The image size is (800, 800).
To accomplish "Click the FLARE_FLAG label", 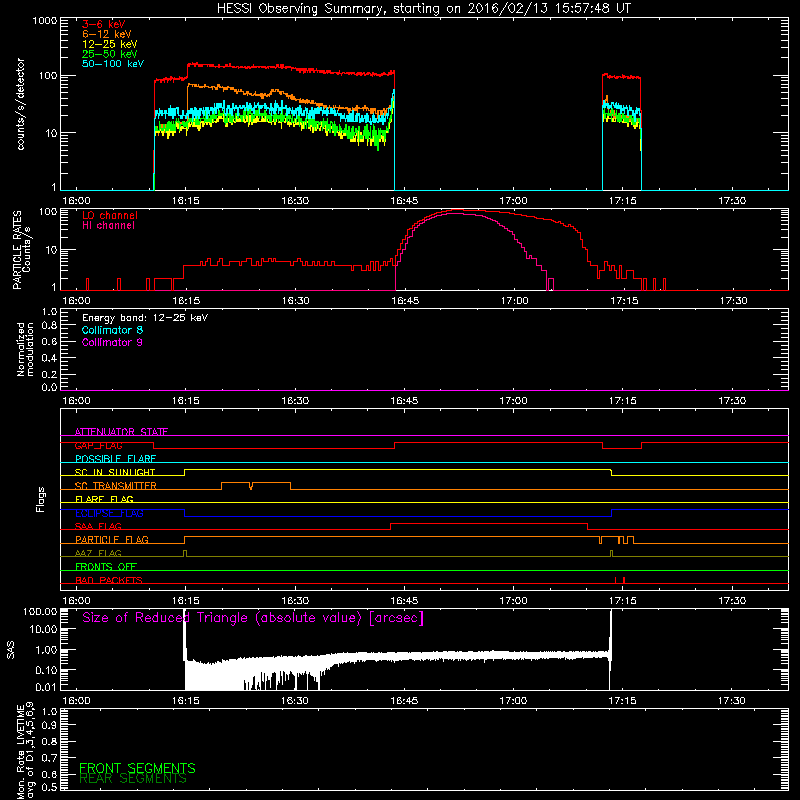I will (x=104, y=499).
